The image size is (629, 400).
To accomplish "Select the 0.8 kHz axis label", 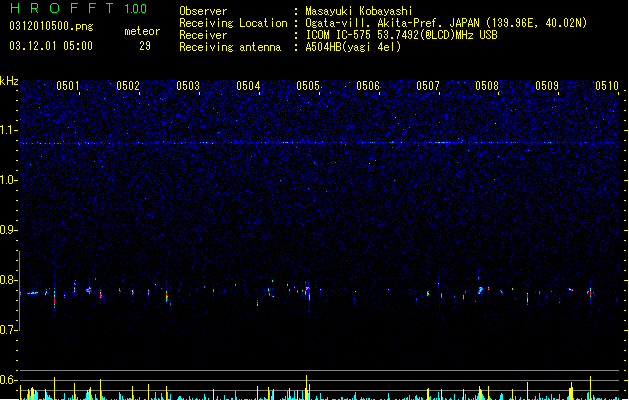I will (9, 280).
